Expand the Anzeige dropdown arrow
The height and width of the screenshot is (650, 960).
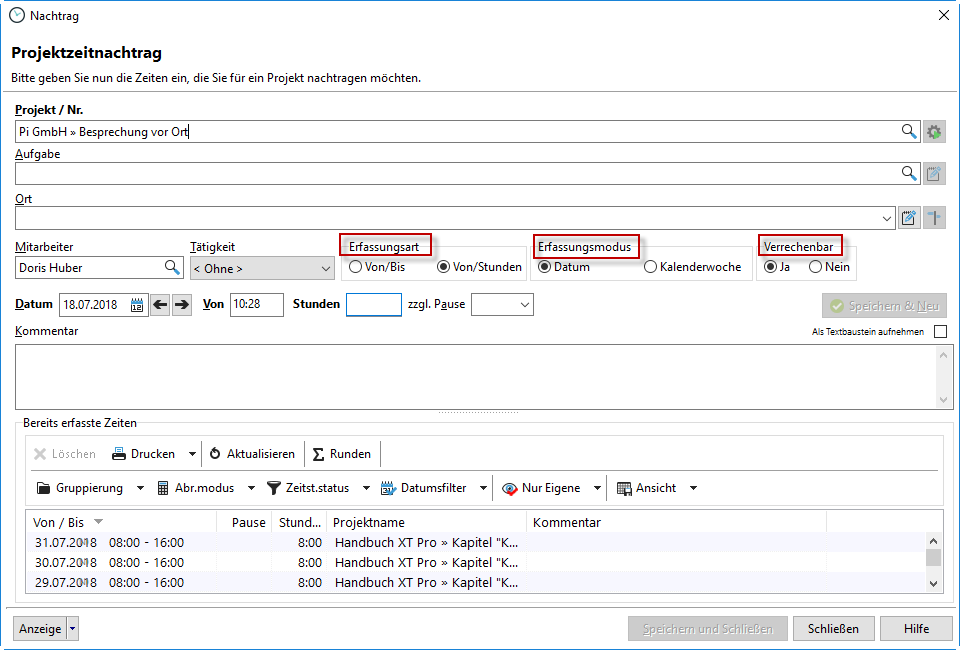coord(73,629)
